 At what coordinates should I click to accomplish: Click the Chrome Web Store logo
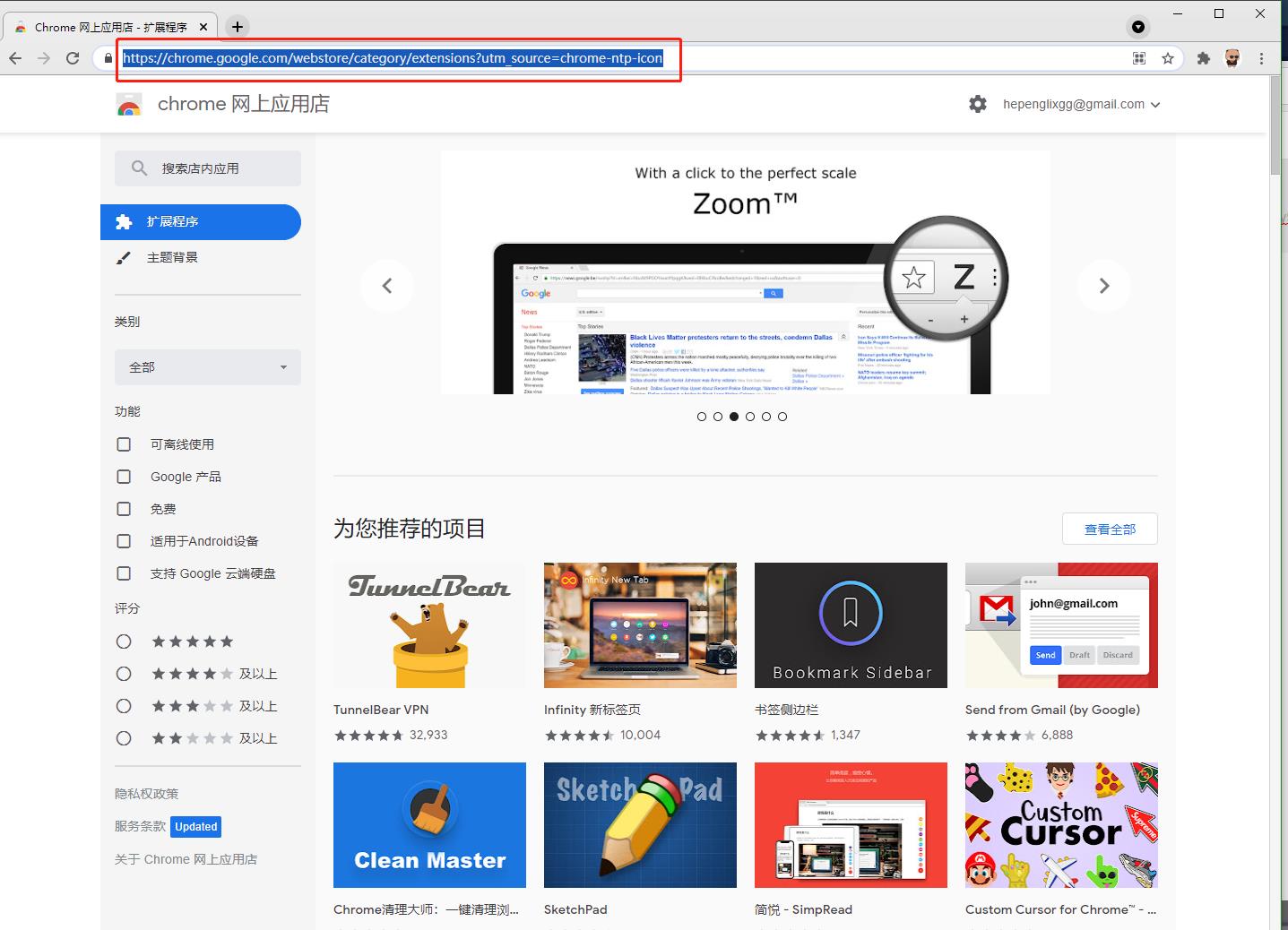[129, 105]
